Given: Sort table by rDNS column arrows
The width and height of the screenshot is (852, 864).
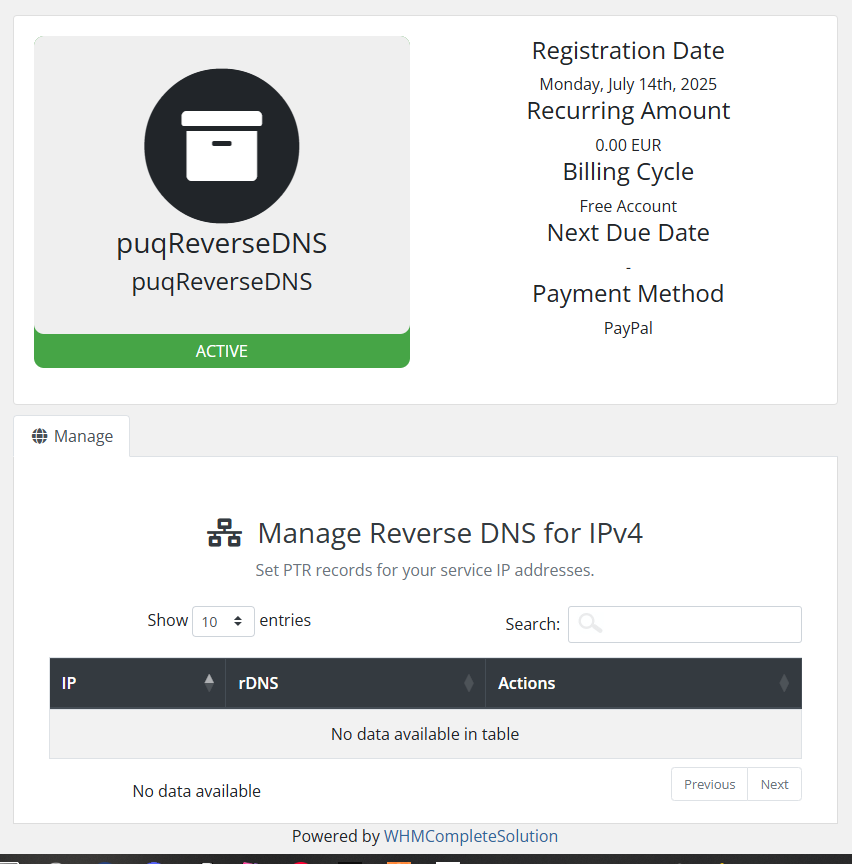Looking at the screenshot, I should click(468, 683).
